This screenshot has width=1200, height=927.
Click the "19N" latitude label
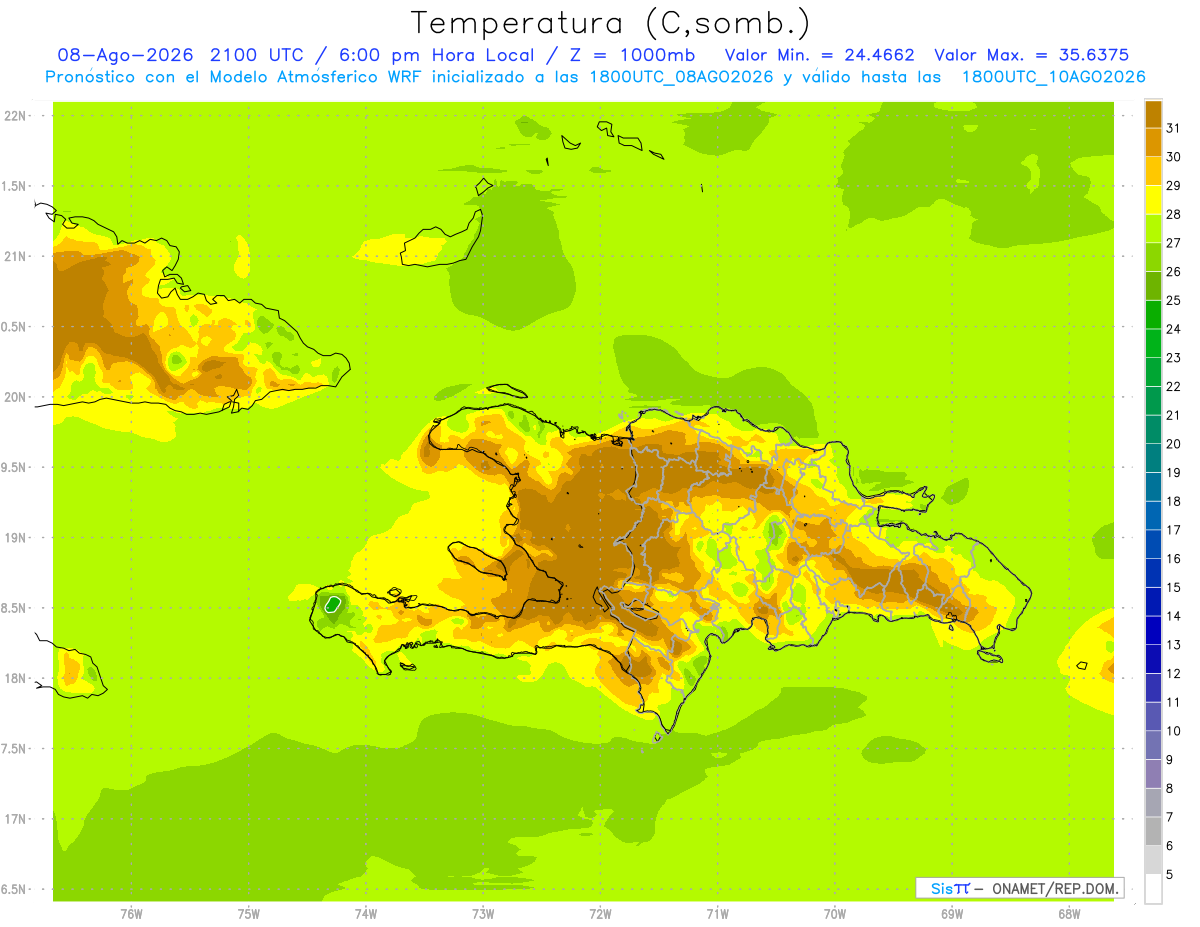[x=15, y=538]
